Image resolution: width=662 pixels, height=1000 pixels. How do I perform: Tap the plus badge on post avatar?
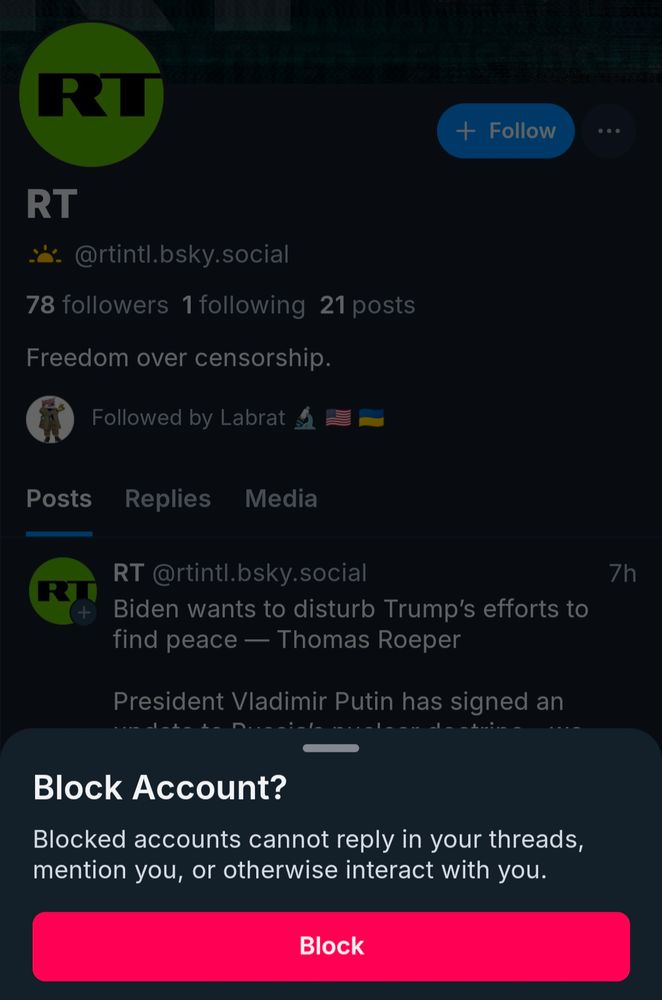[x=84, y=612]
